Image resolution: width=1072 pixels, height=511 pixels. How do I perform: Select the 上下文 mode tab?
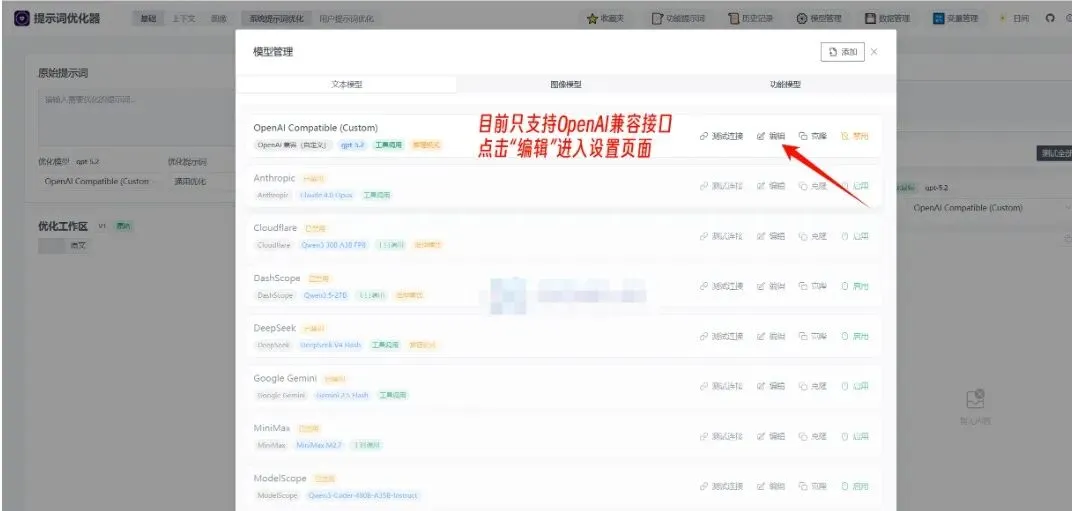point(183,19)
